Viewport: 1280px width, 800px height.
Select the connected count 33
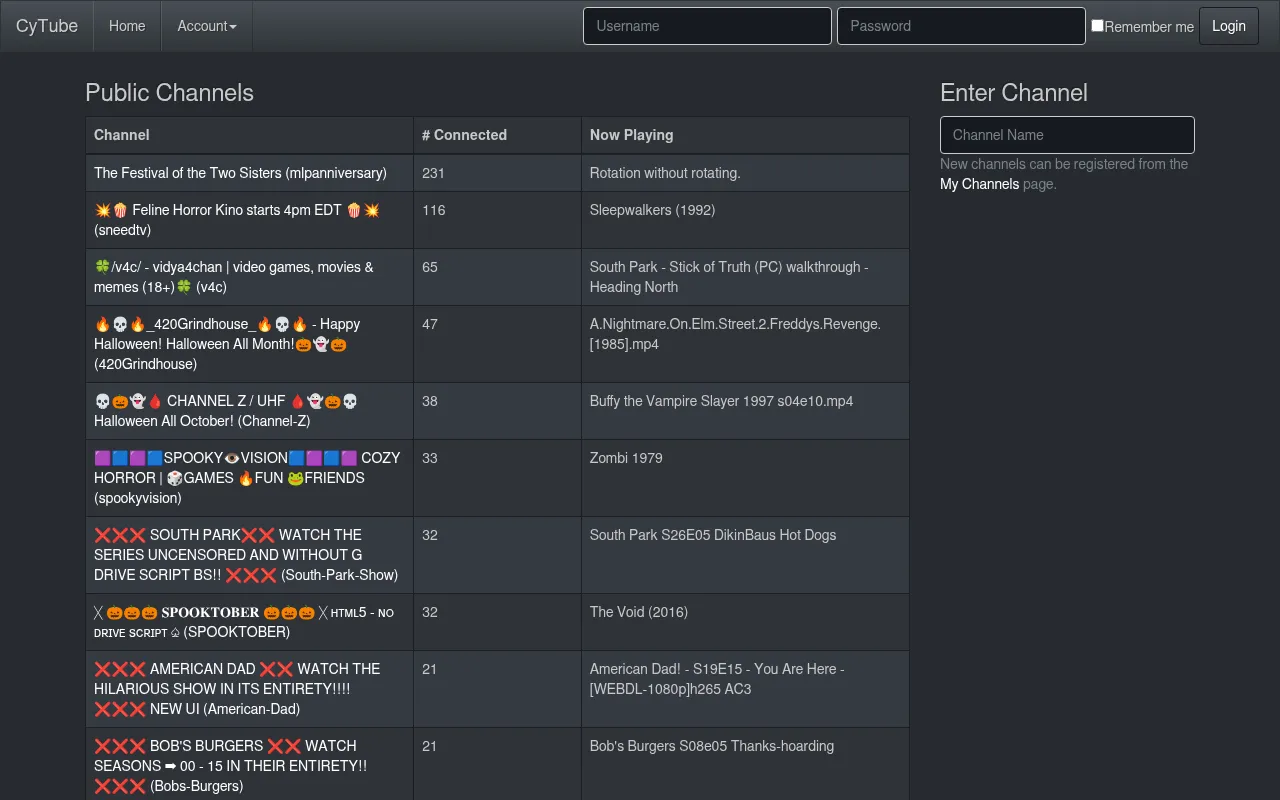[430, 458]
